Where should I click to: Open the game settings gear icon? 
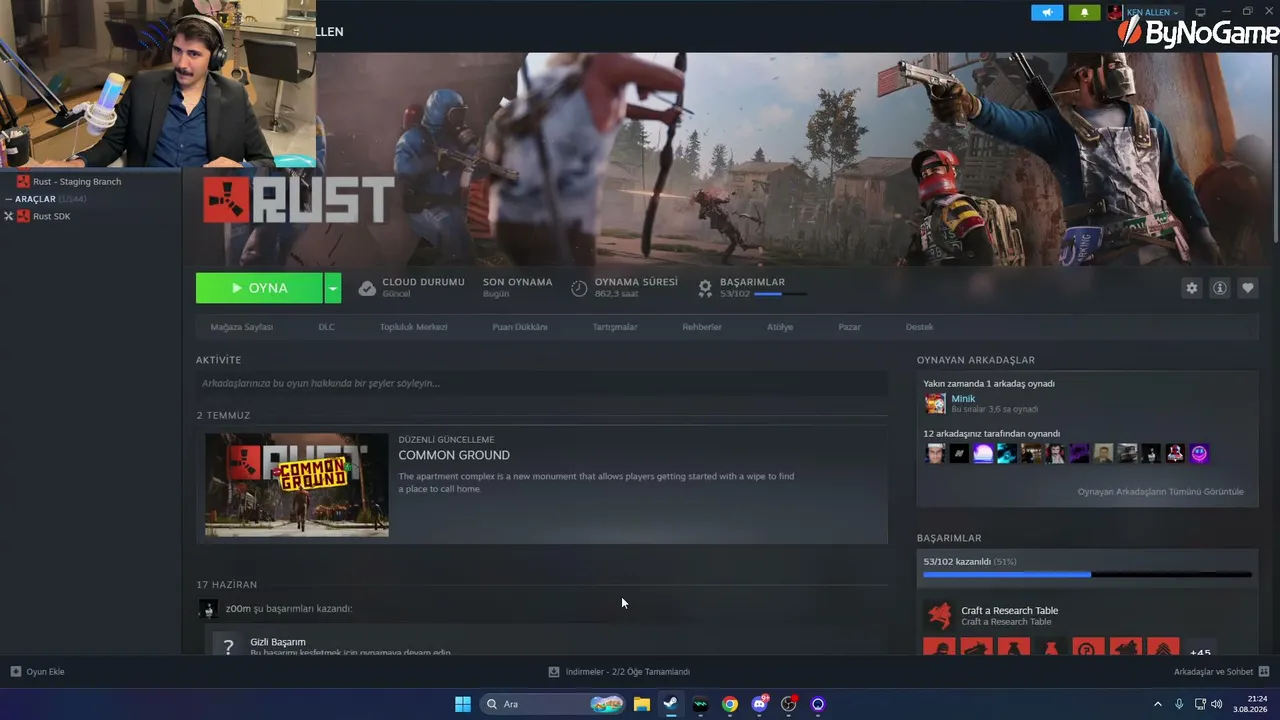click(1191, 288)
